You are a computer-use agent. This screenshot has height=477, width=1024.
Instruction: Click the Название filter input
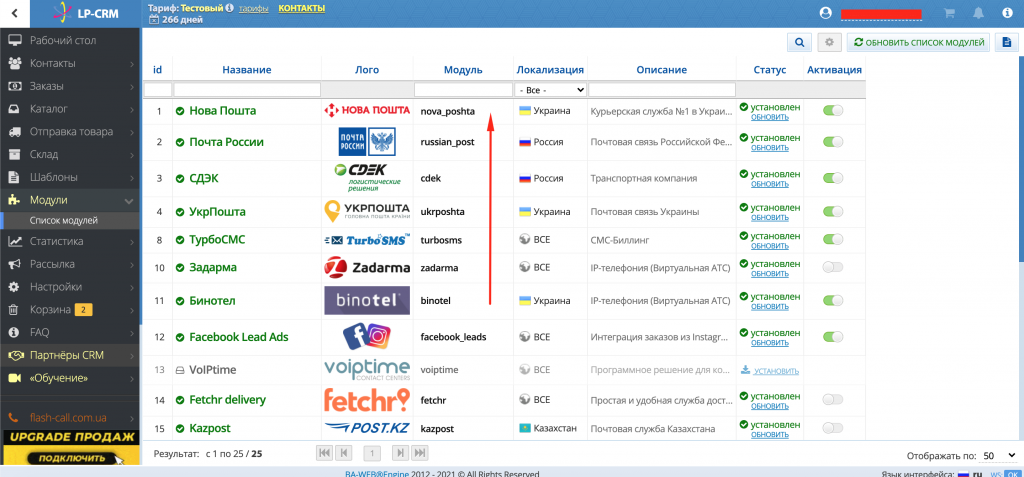pyautogui.click(x=248, y=90)
